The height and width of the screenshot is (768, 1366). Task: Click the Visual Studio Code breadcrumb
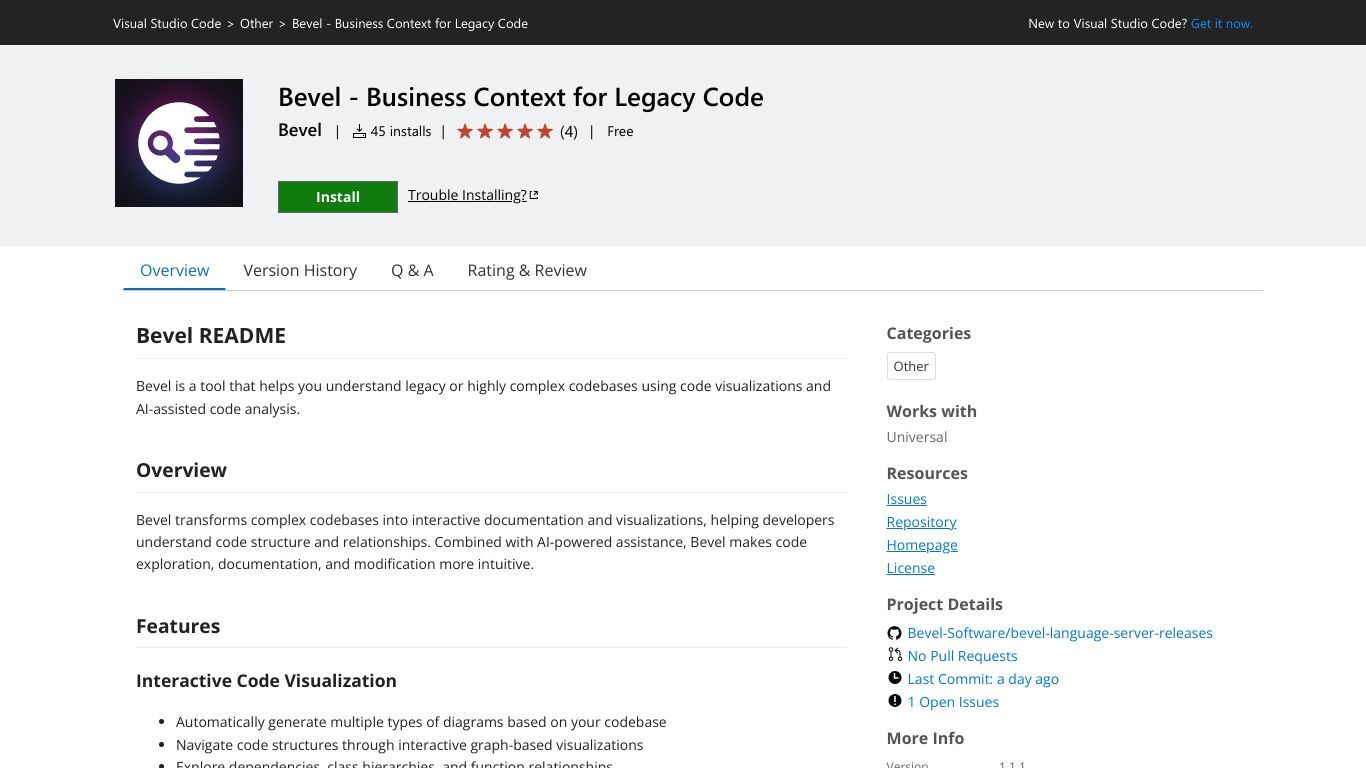[167, 23]
